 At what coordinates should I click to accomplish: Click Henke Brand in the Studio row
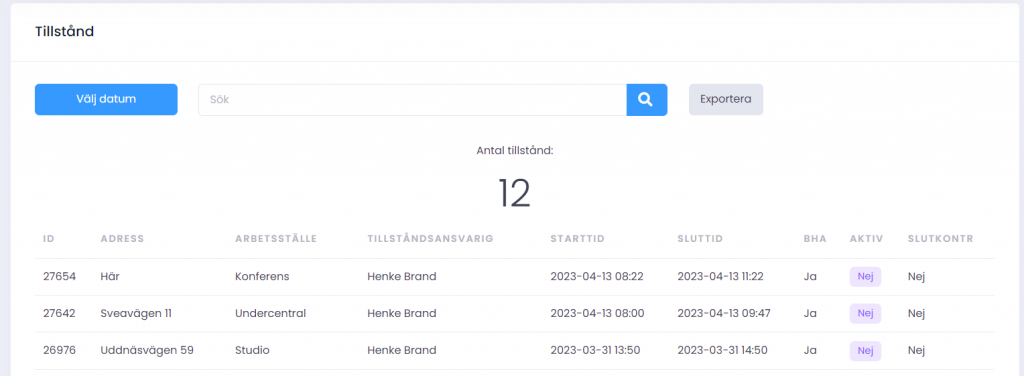(x=402, y=351)
